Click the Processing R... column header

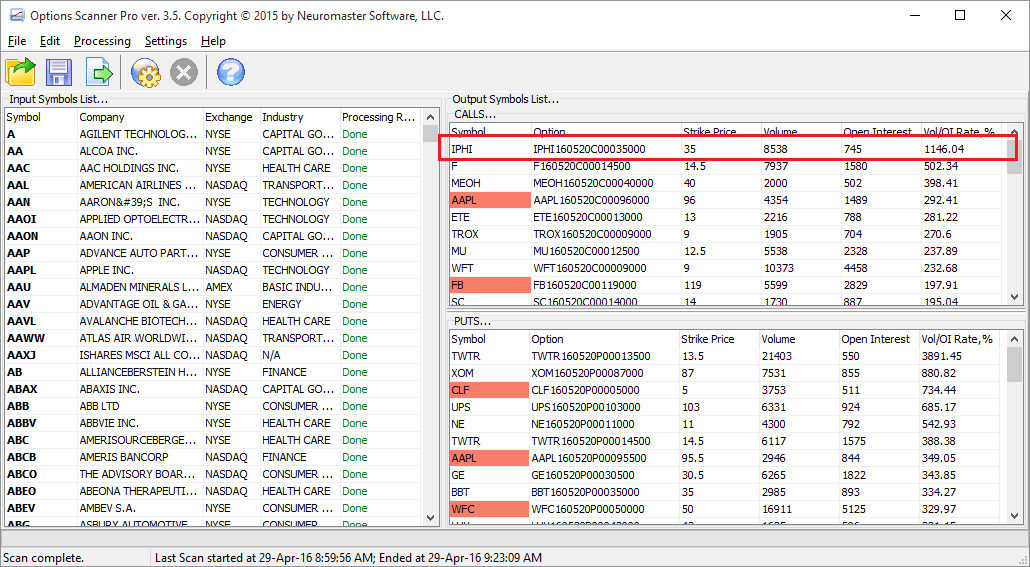click(379, 117)
